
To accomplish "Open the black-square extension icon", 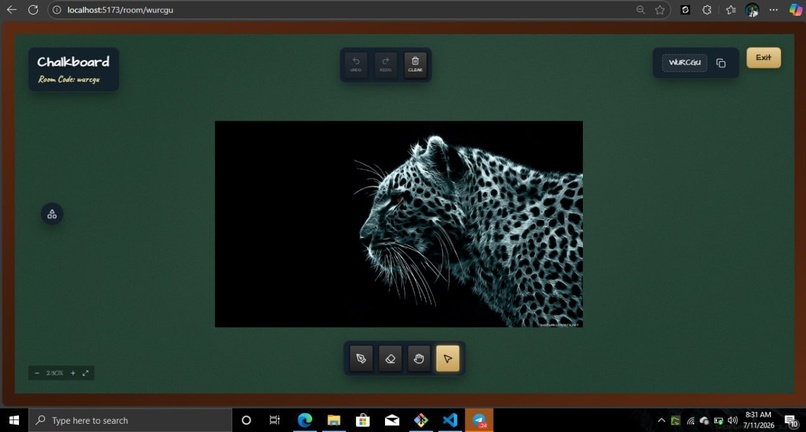I will click(685, 10).
